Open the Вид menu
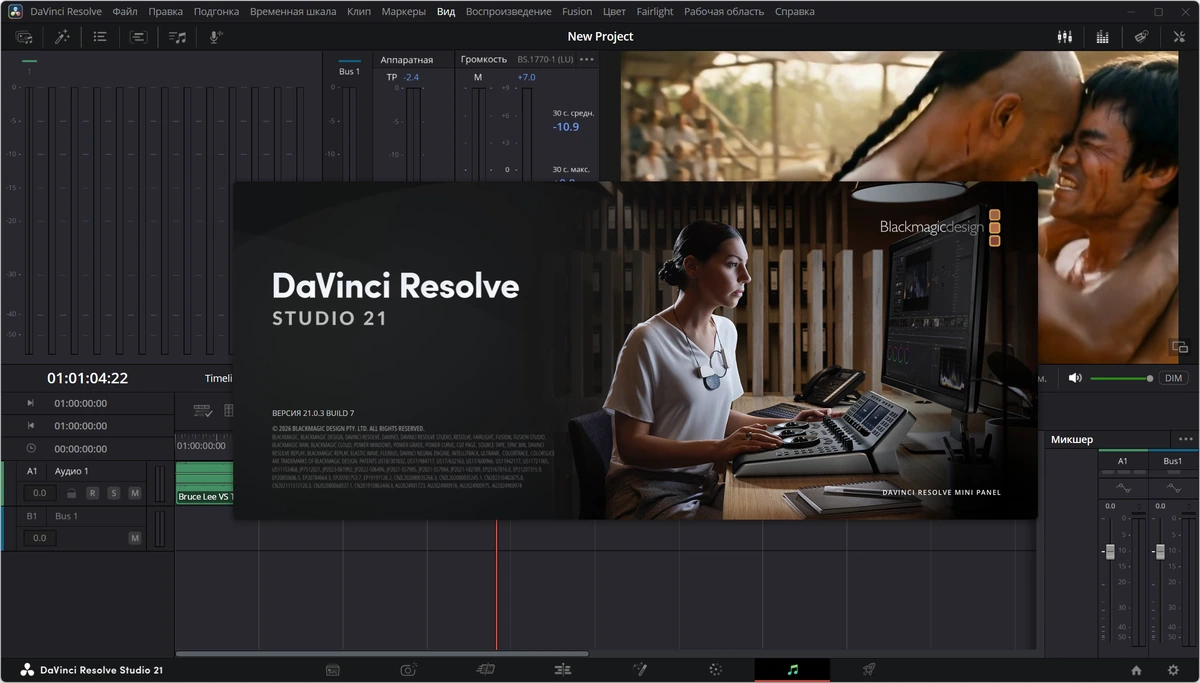1200x683 pixels. (446, 12)
